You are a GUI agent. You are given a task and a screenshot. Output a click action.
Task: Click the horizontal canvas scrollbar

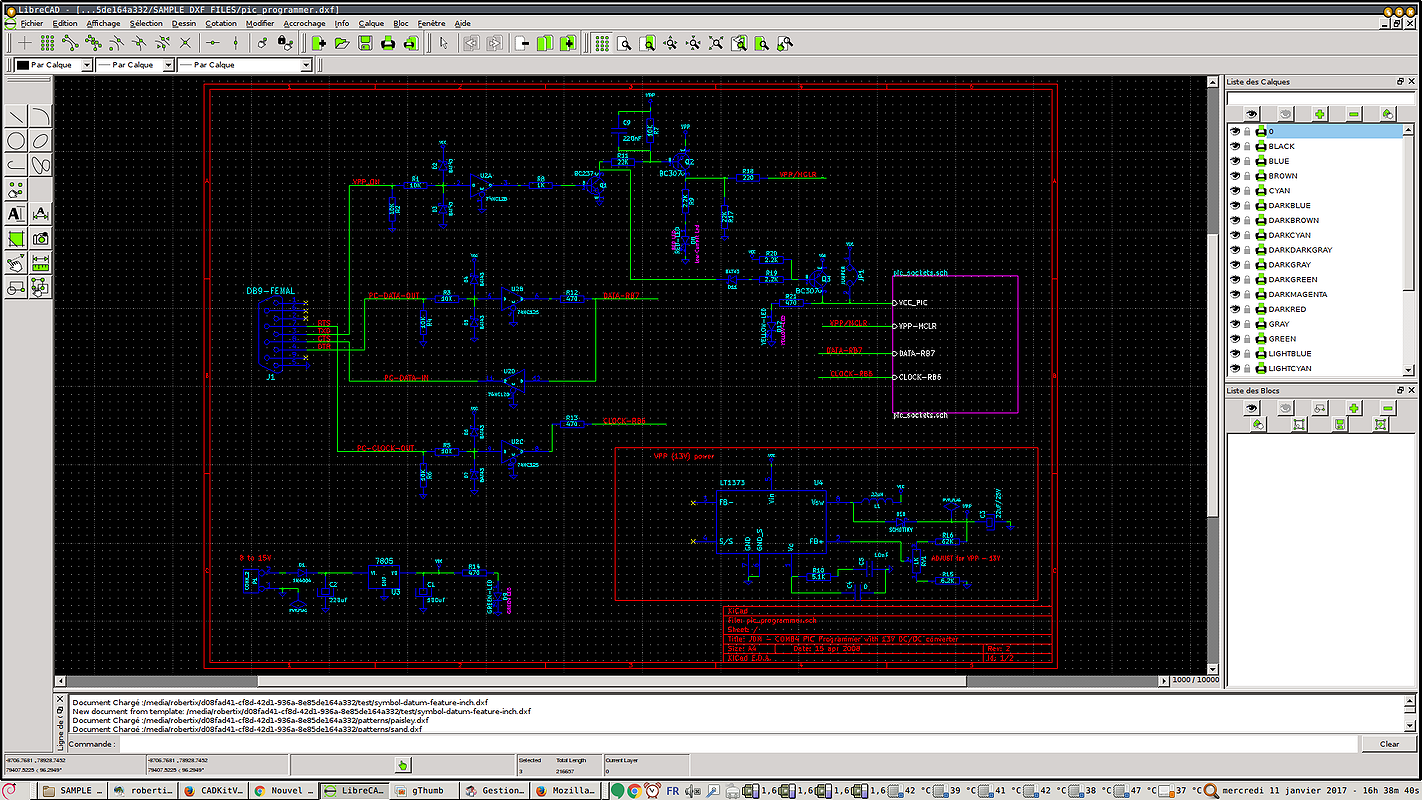tap(610, 681)
